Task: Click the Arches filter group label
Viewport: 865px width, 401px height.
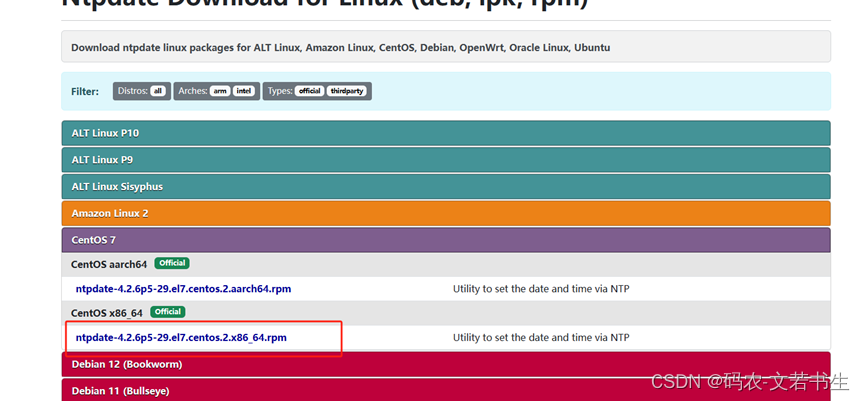Action: 193,91
